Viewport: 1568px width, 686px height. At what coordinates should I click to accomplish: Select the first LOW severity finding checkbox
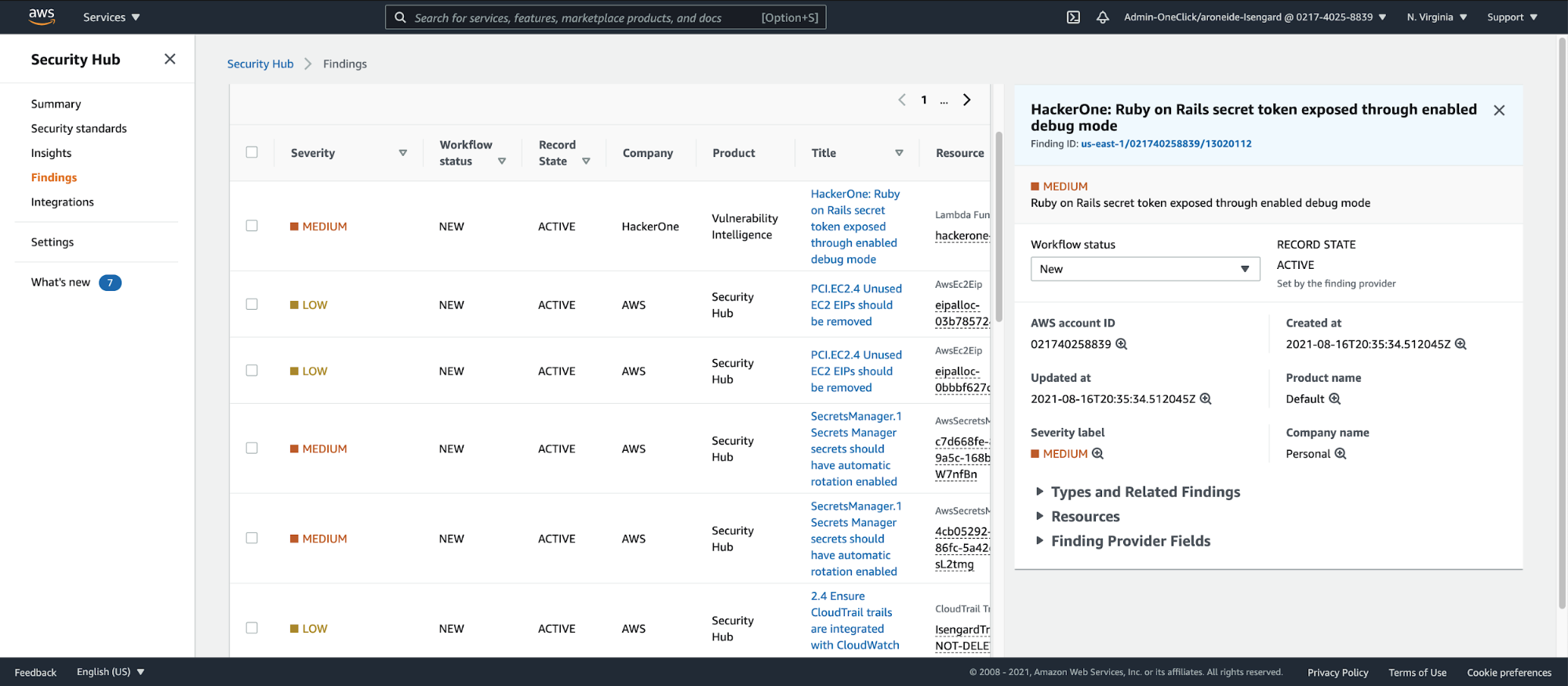(252, 304)
